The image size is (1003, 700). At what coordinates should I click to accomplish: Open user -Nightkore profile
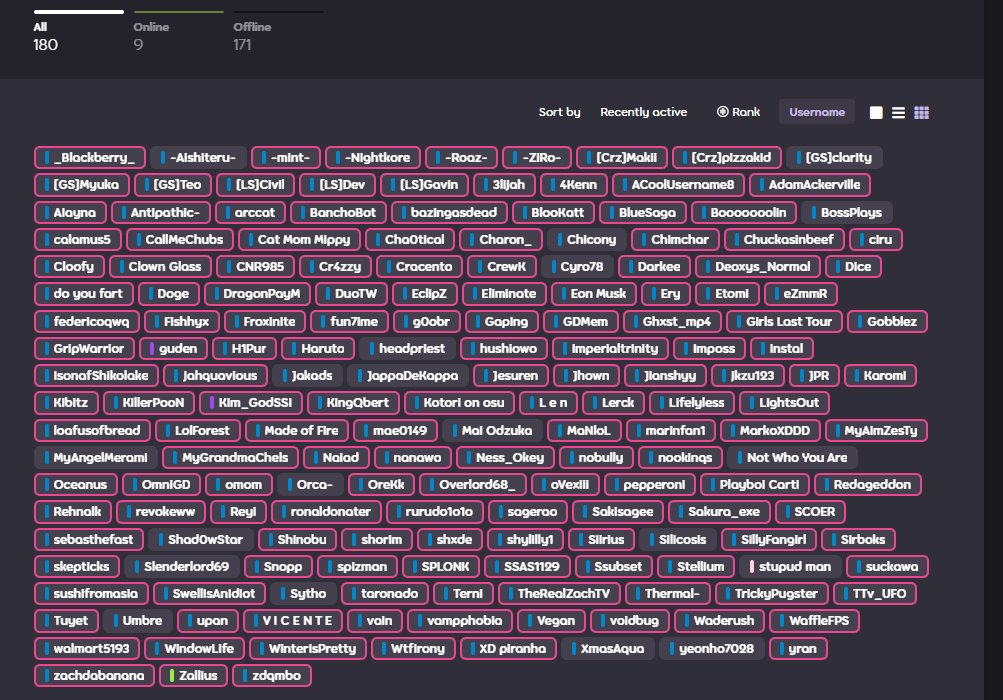coord(373,157)
